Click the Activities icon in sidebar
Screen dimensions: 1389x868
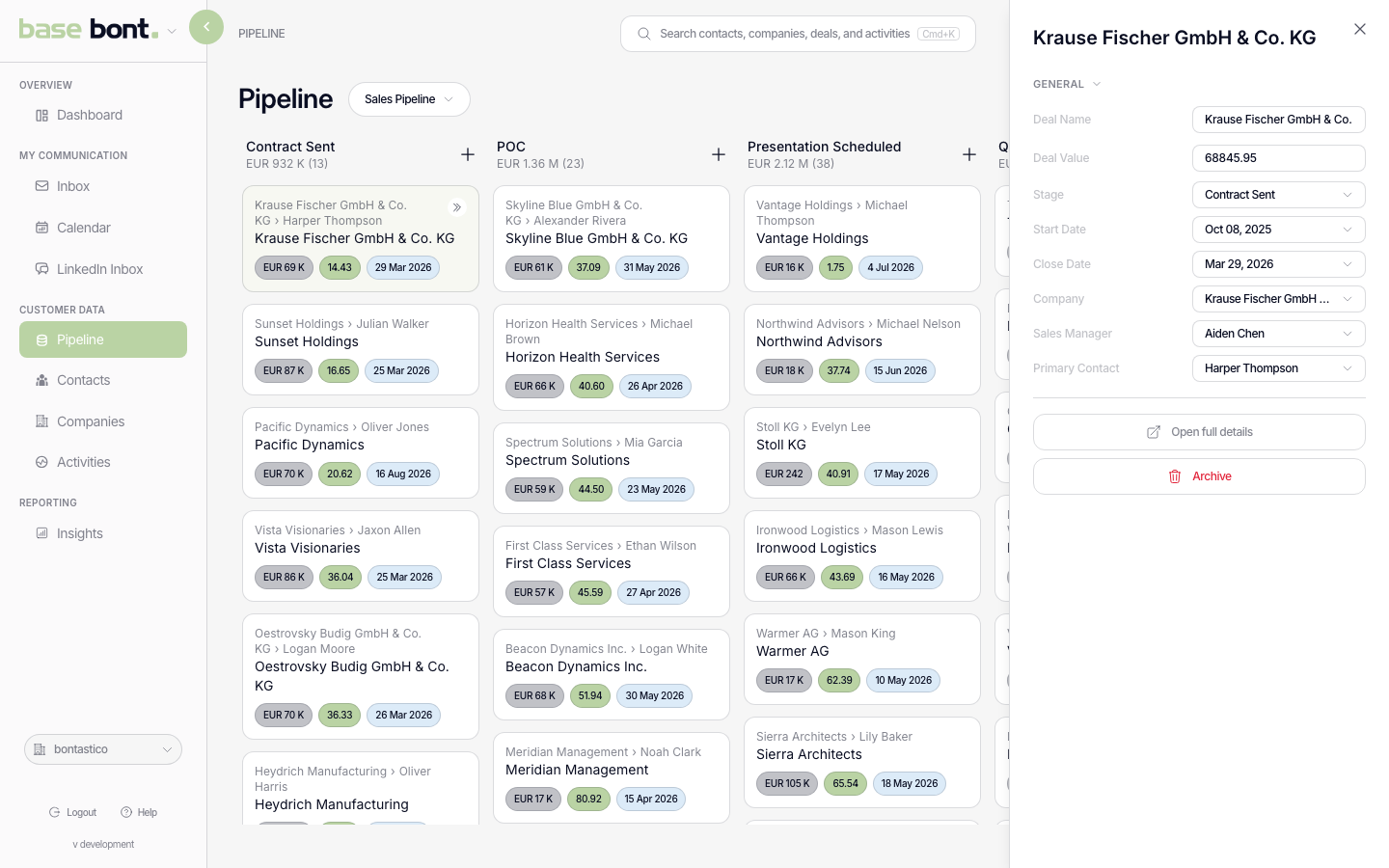(x=41, y=462)
